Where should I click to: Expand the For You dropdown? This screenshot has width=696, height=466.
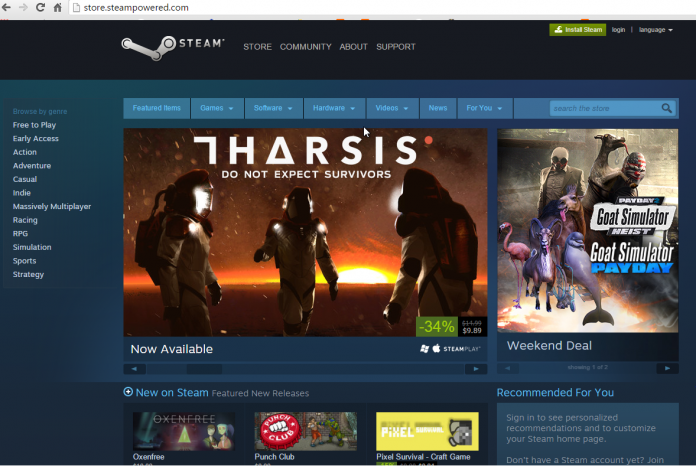pos(484,108)
